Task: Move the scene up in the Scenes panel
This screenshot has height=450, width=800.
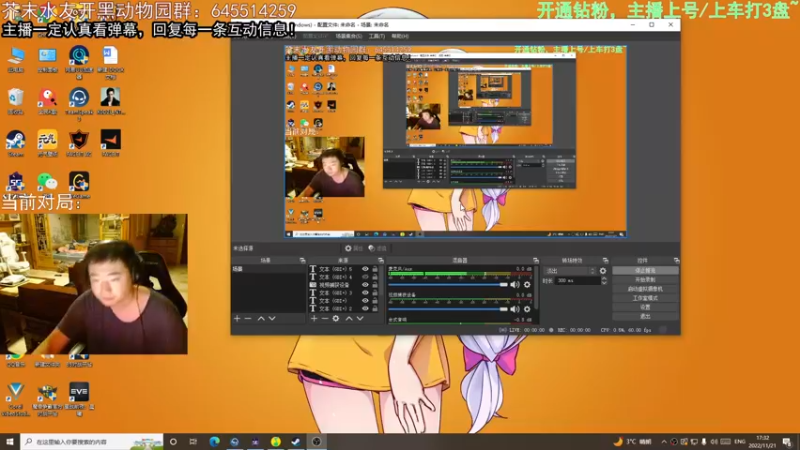Action: 261,318
